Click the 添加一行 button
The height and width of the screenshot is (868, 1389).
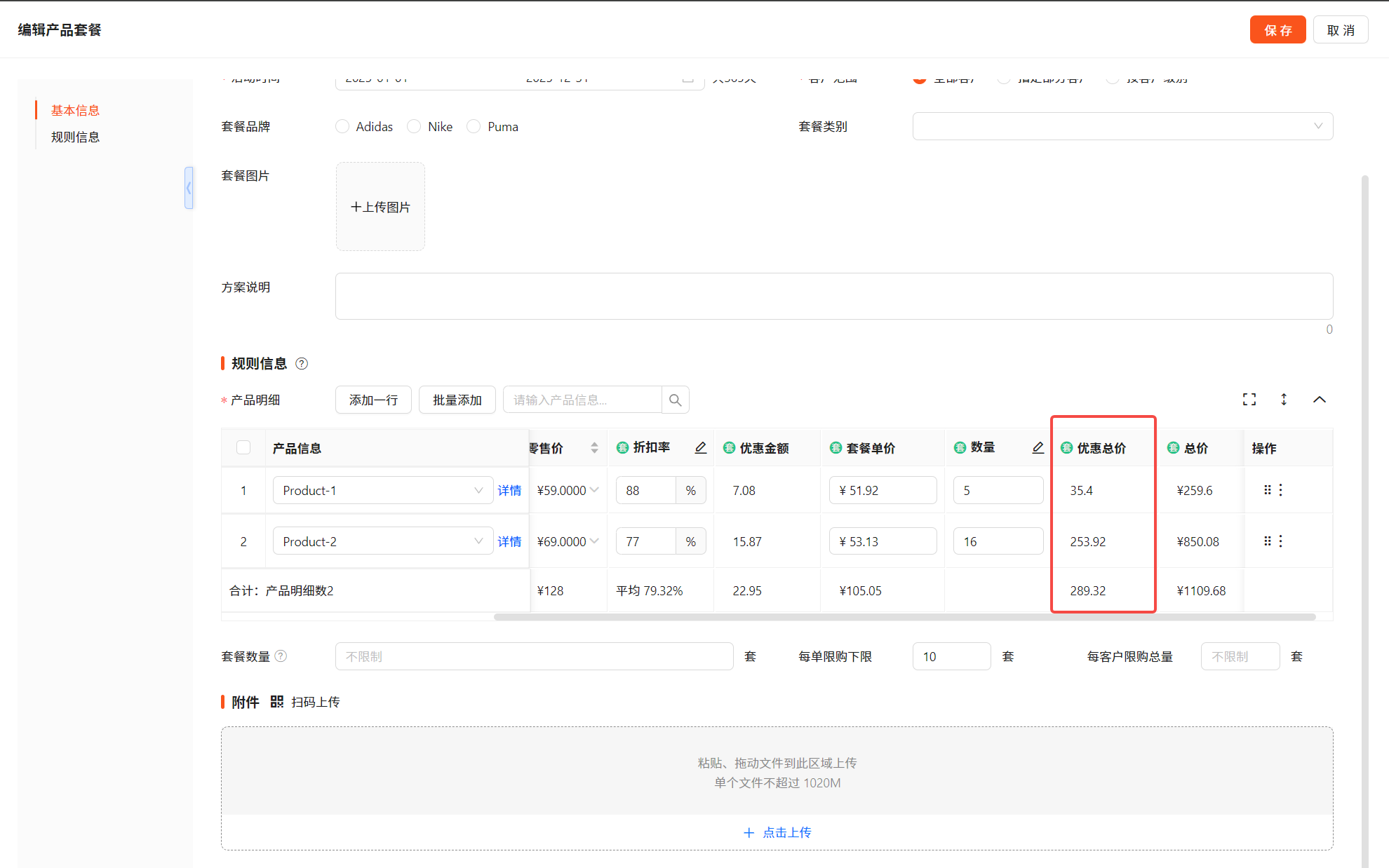pyautogui.click(x=373, y=400)
